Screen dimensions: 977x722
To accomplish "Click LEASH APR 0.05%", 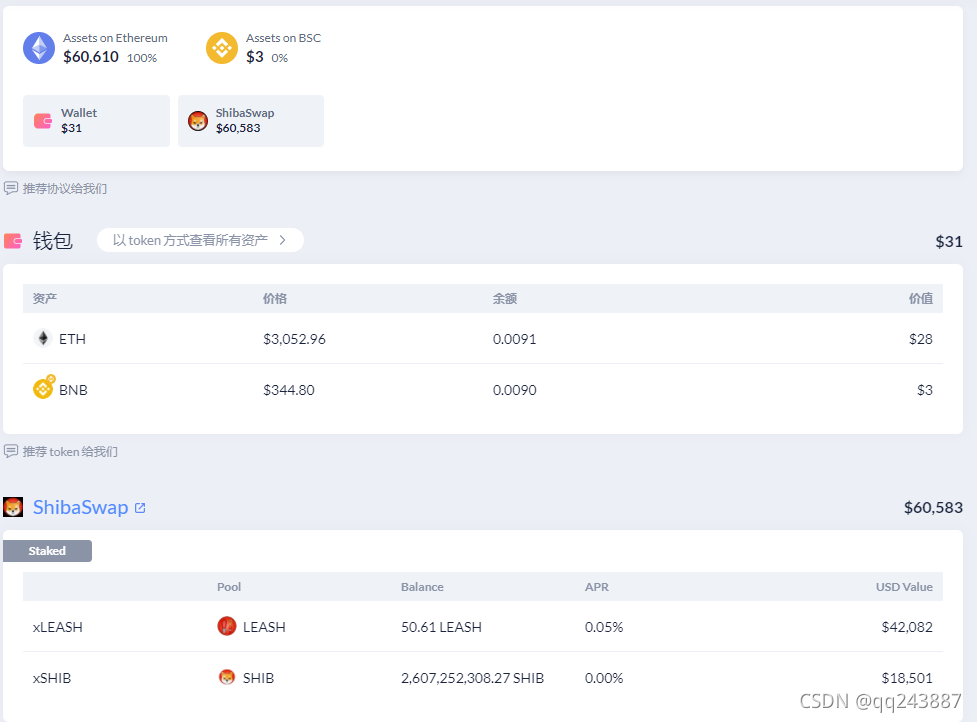I will coord(604,627).
